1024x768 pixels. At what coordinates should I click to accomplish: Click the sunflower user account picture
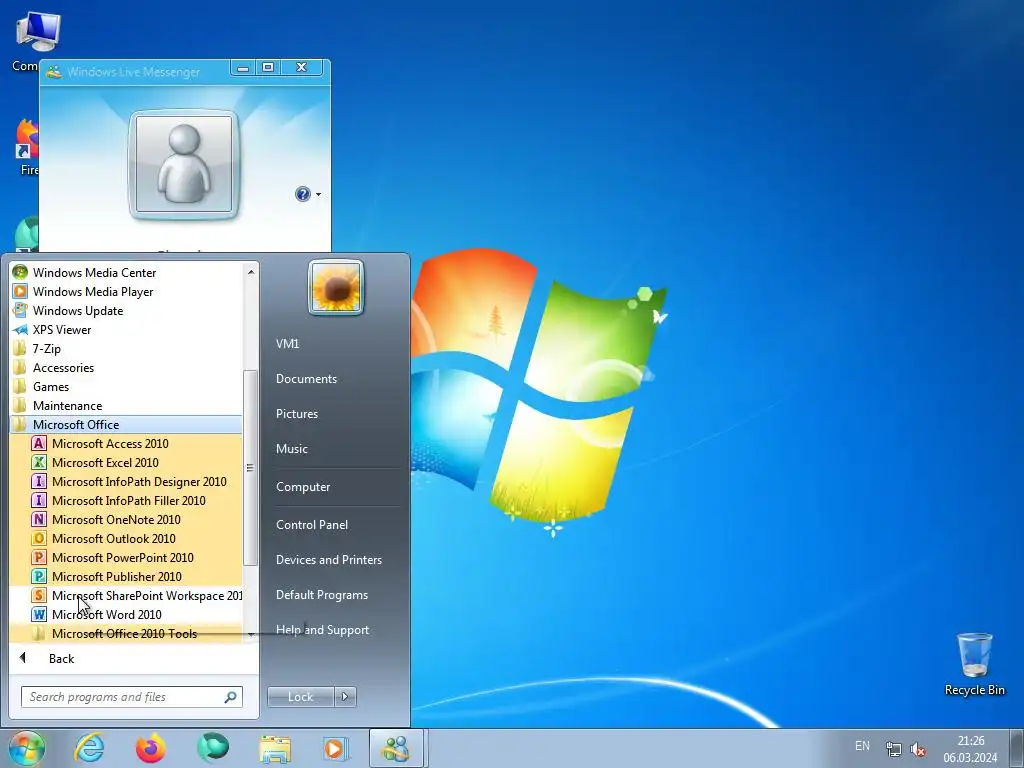coord(336,287)
